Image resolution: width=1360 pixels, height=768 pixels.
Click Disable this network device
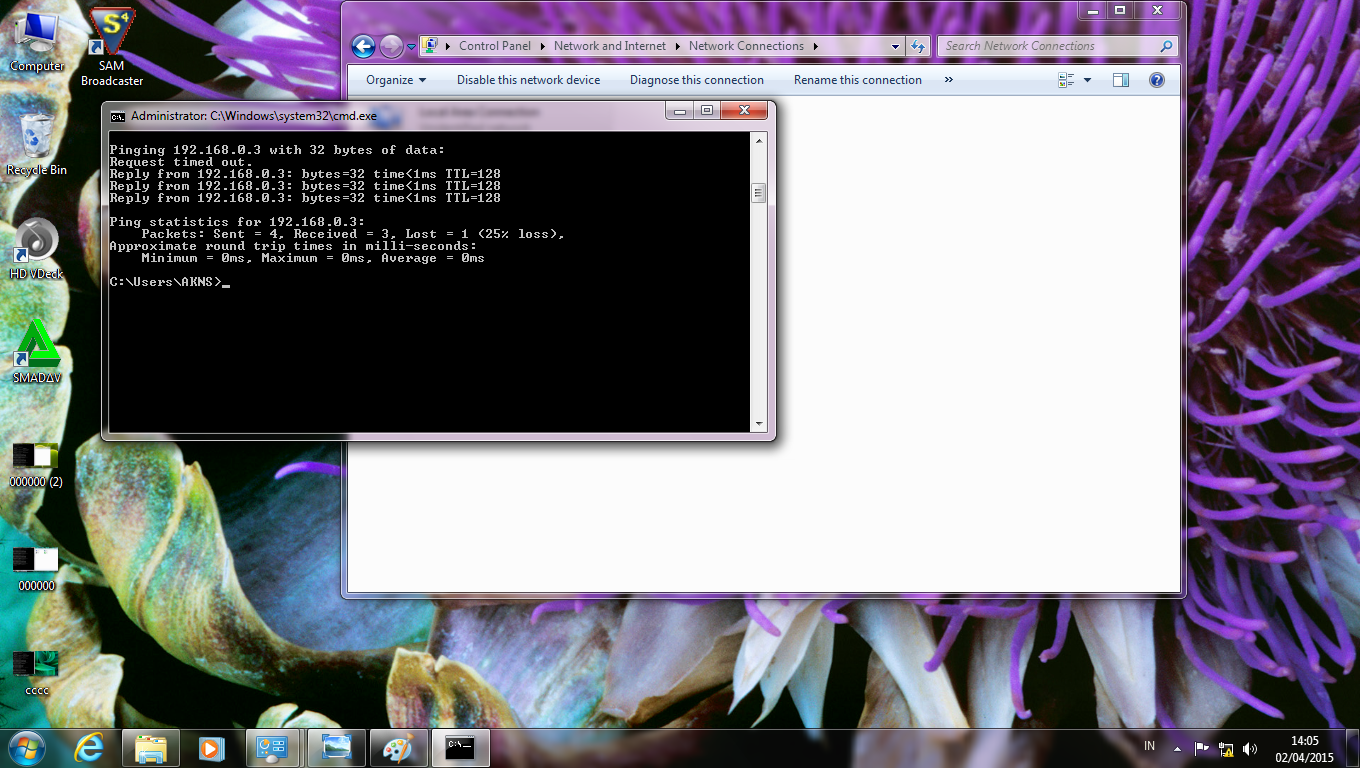[x=529, y=80]
